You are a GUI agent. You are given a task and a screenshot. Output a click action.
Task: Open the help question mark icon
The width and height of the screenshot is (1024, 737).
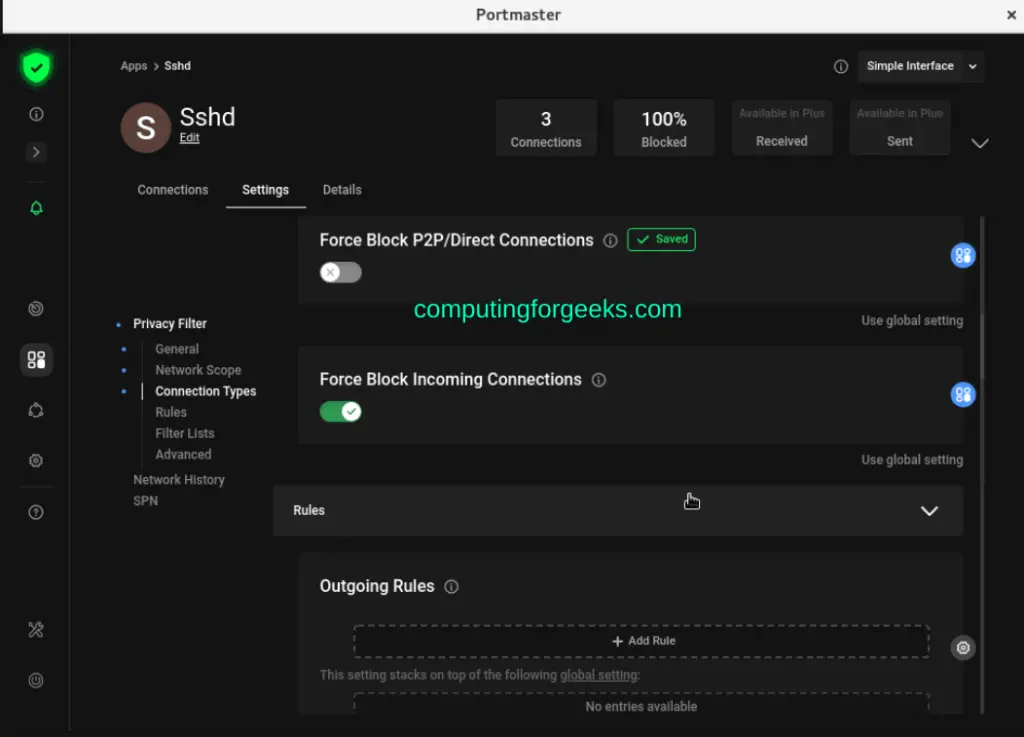click(x=36, y=512)
